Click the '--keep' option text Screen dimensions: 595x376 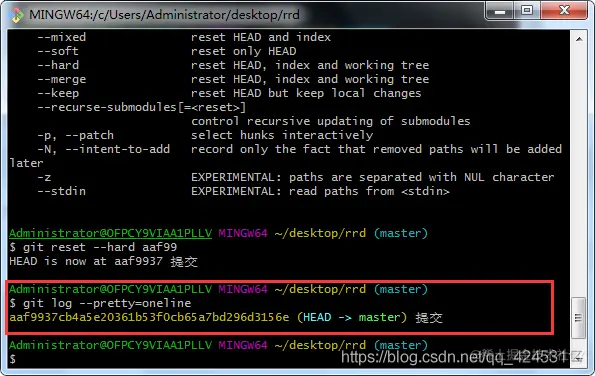(58, 93)
